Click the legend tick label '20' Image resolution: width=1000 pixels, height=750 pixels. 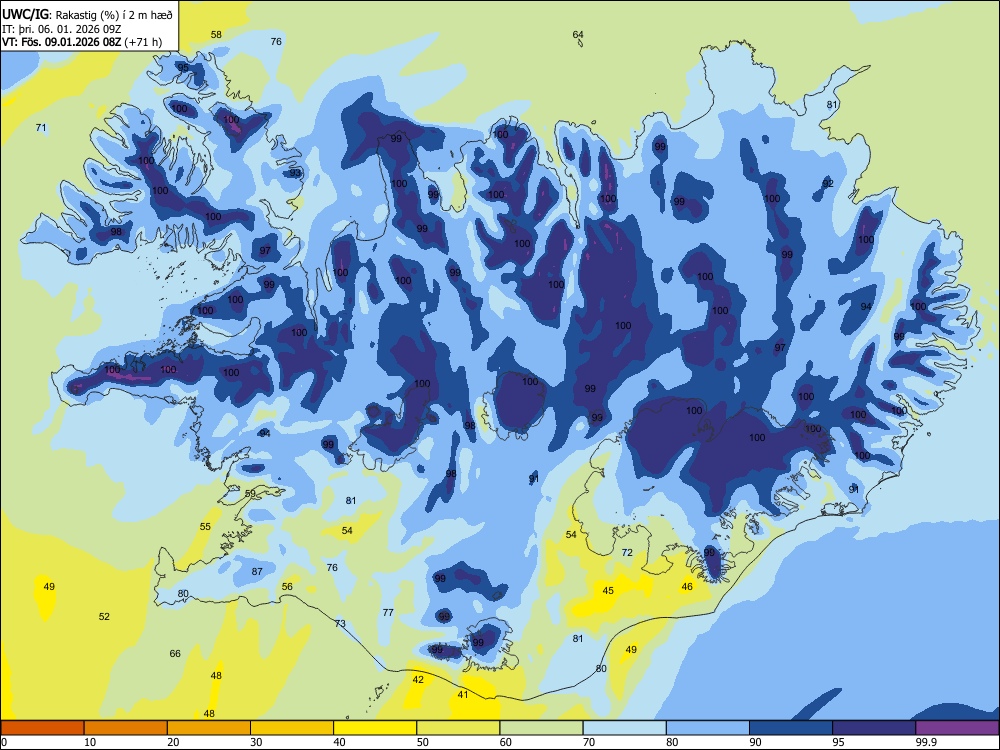pos(173,742)
